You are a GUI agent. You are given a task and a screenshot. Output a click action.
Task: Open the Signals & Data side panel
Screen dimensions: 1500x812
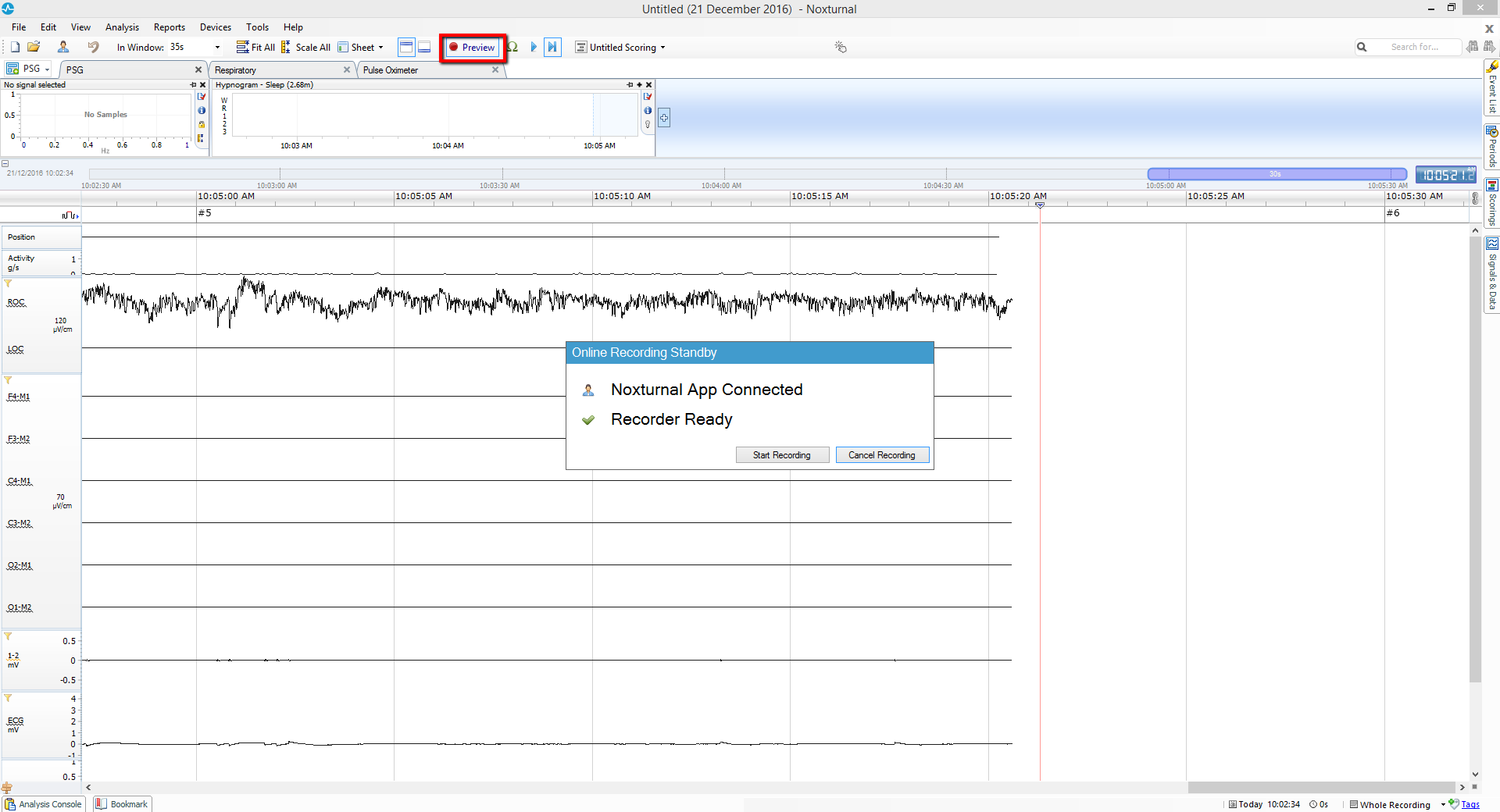pyautogui.click(x=1491, y=275)
